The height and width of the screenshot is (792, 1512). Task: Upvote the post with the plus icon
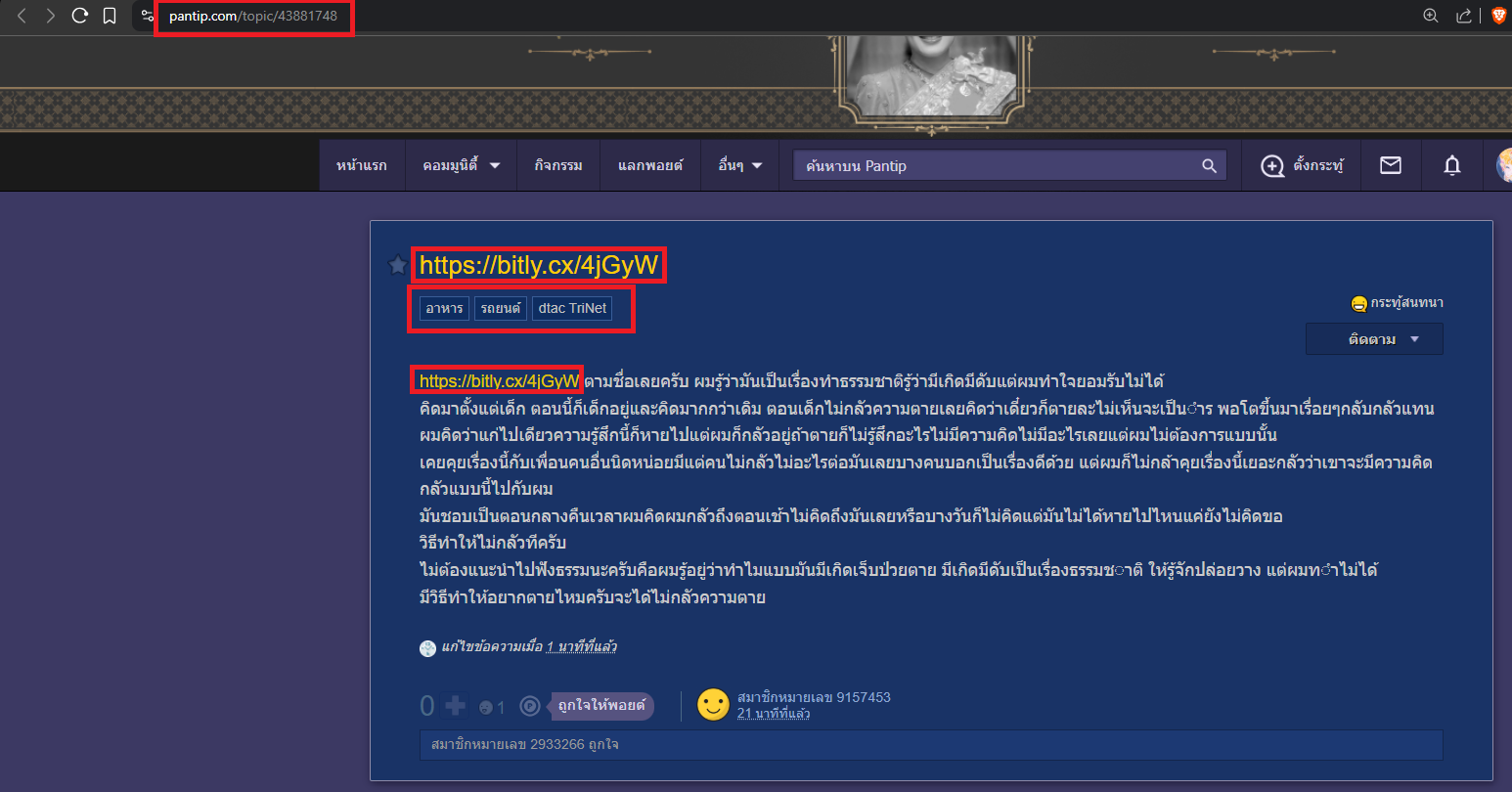(x=455, y=705)
